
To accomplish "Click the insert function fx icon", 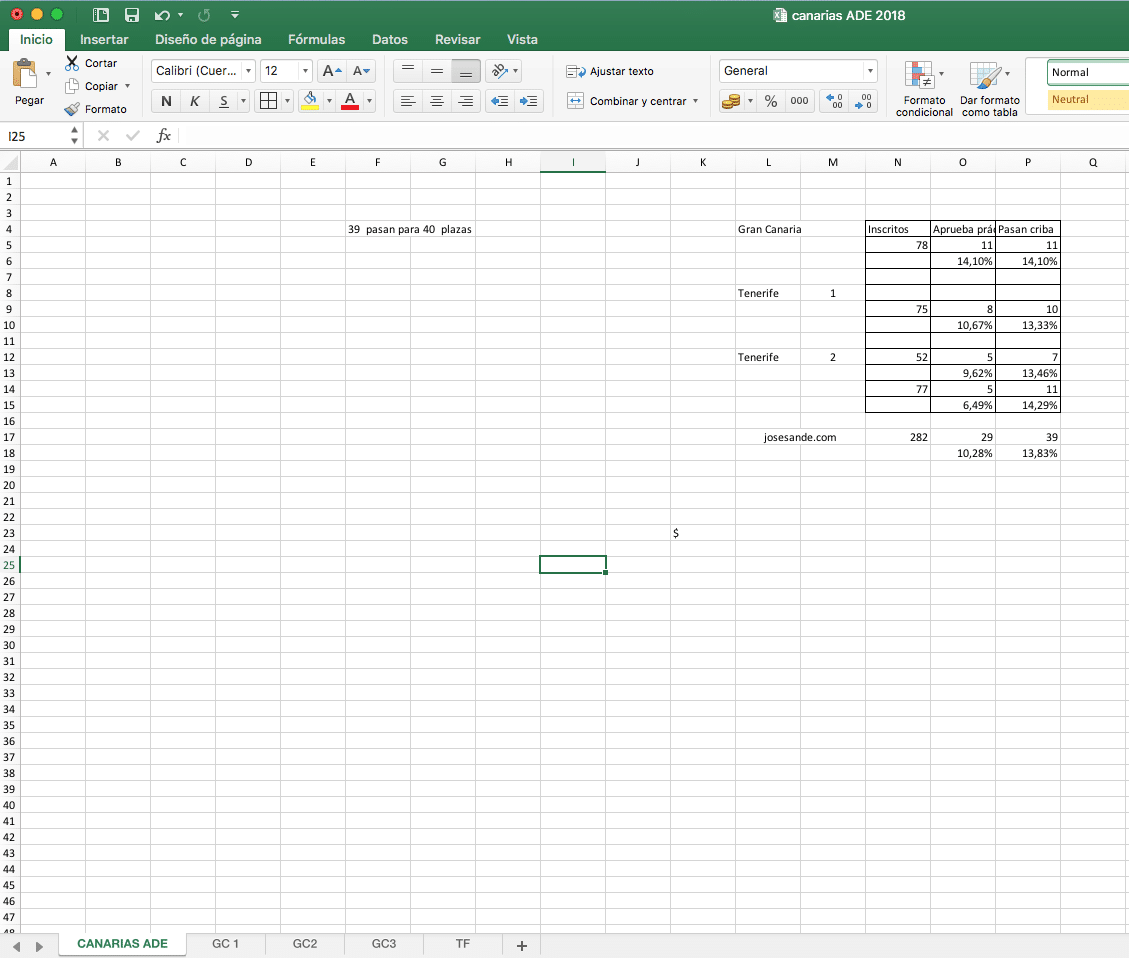I will pyautogui.click(x=163, y=135).
